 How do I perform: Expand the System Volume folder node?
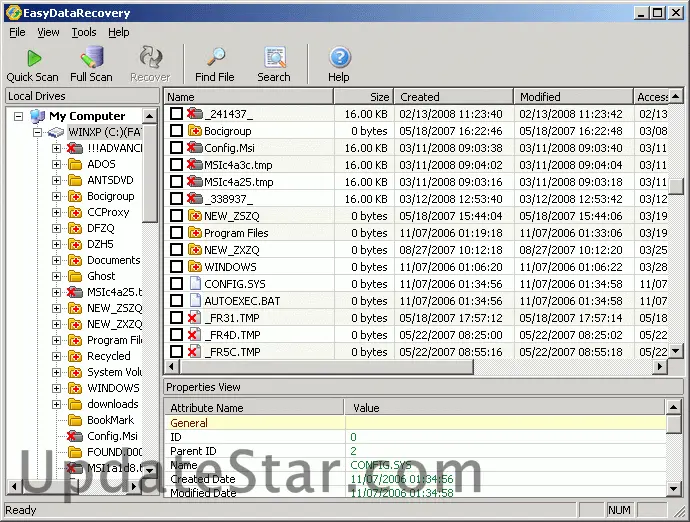click(x=56, y=372)
